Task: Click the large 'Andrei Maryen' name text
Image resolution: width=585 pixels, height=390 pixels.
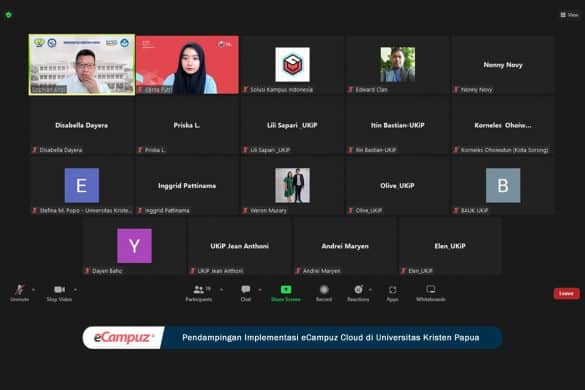Action: 345,246
